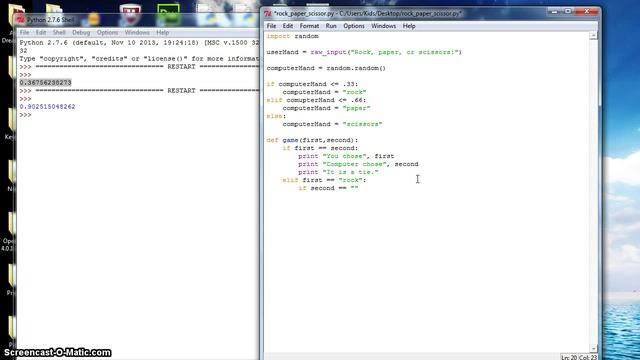This screenshot has width=640, height=360.
Task: Open the File menu in the Python Shell
Action: pyautogui.click(x=24, y=32)
